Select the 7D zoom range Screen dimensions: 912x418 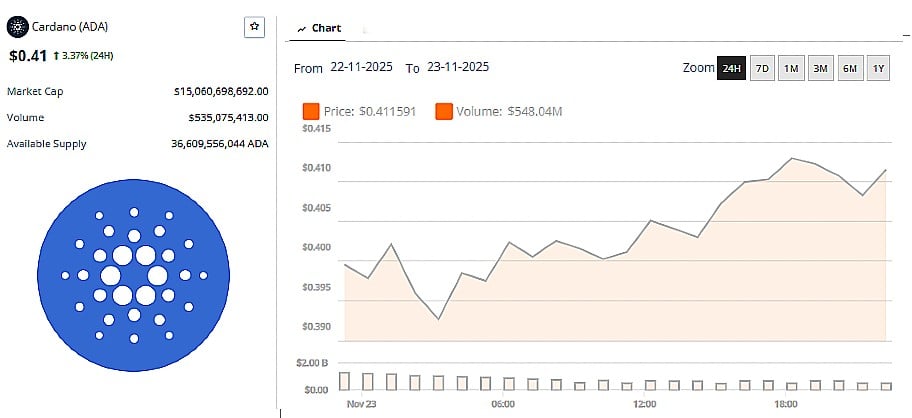(762, 68)
